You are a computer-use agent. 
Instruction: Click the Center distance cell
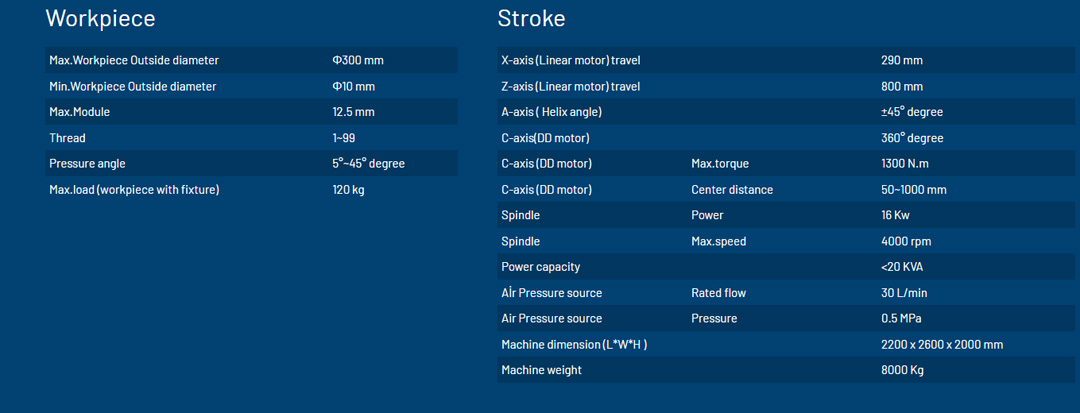732,189
